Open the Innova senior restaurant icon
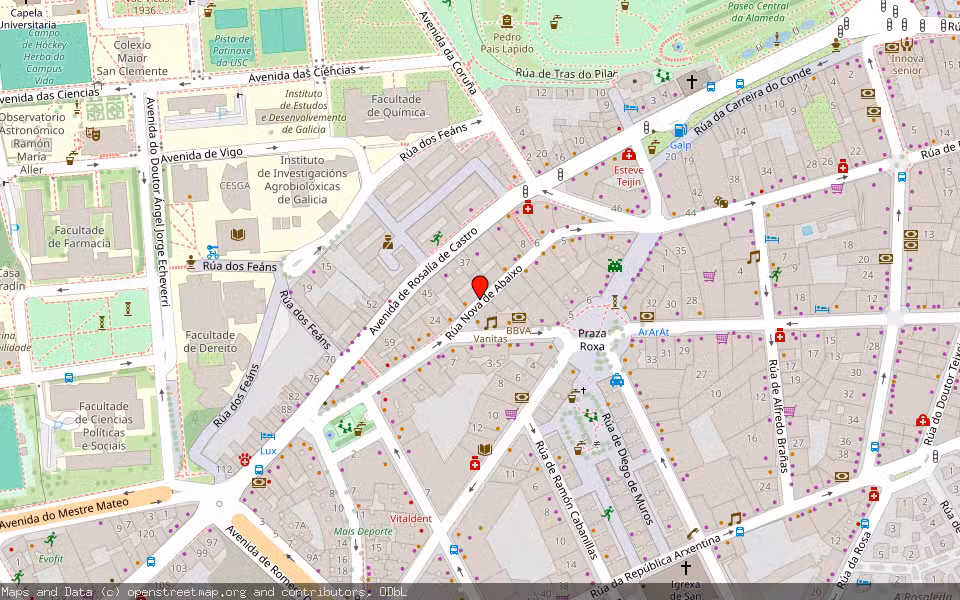The image size is (960, 600). tap(907, 44)
